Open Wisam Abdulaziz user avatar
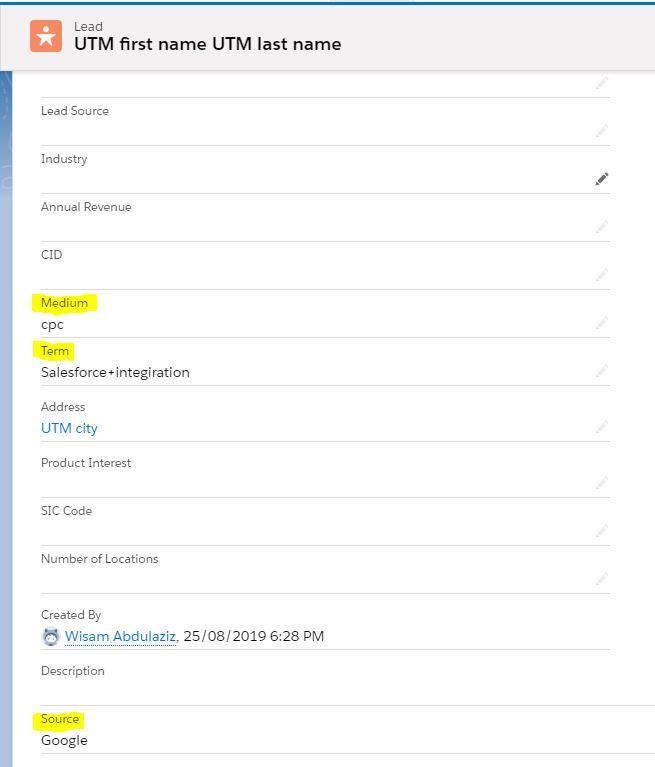Image resolution: width=655 pixels, height=767 pixels. pyautogui.click(x=51, y=636)
